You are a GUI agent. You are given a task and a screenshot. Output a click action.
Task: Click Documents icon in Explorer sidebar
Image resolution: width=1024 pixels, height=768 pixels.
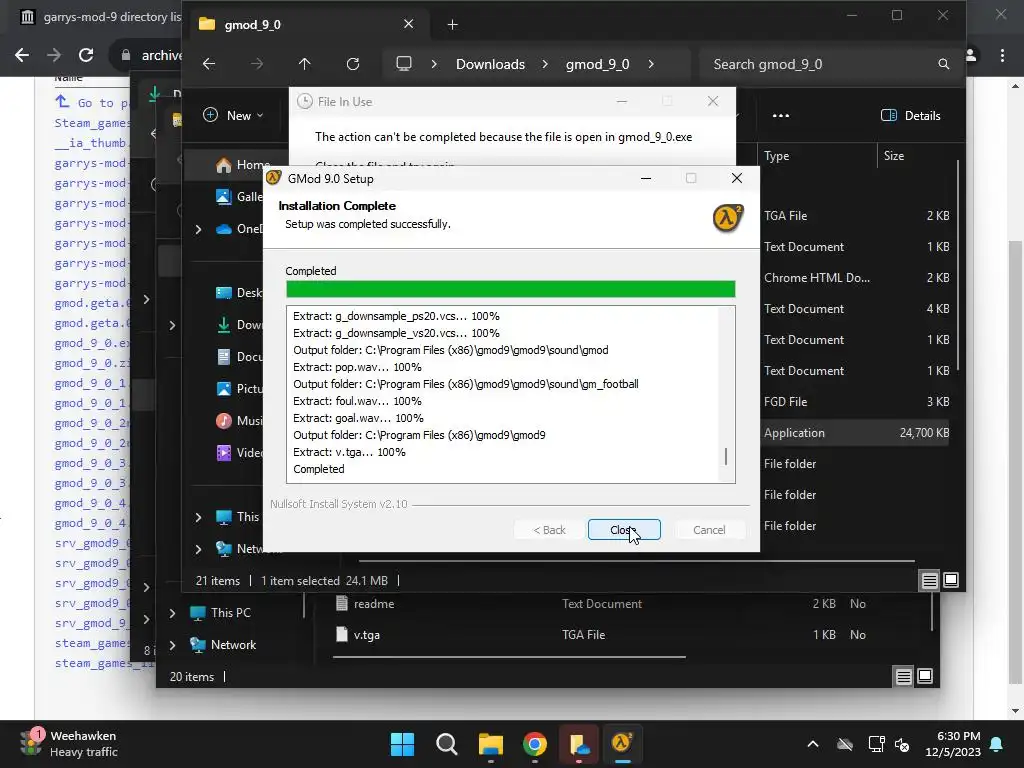223,357
